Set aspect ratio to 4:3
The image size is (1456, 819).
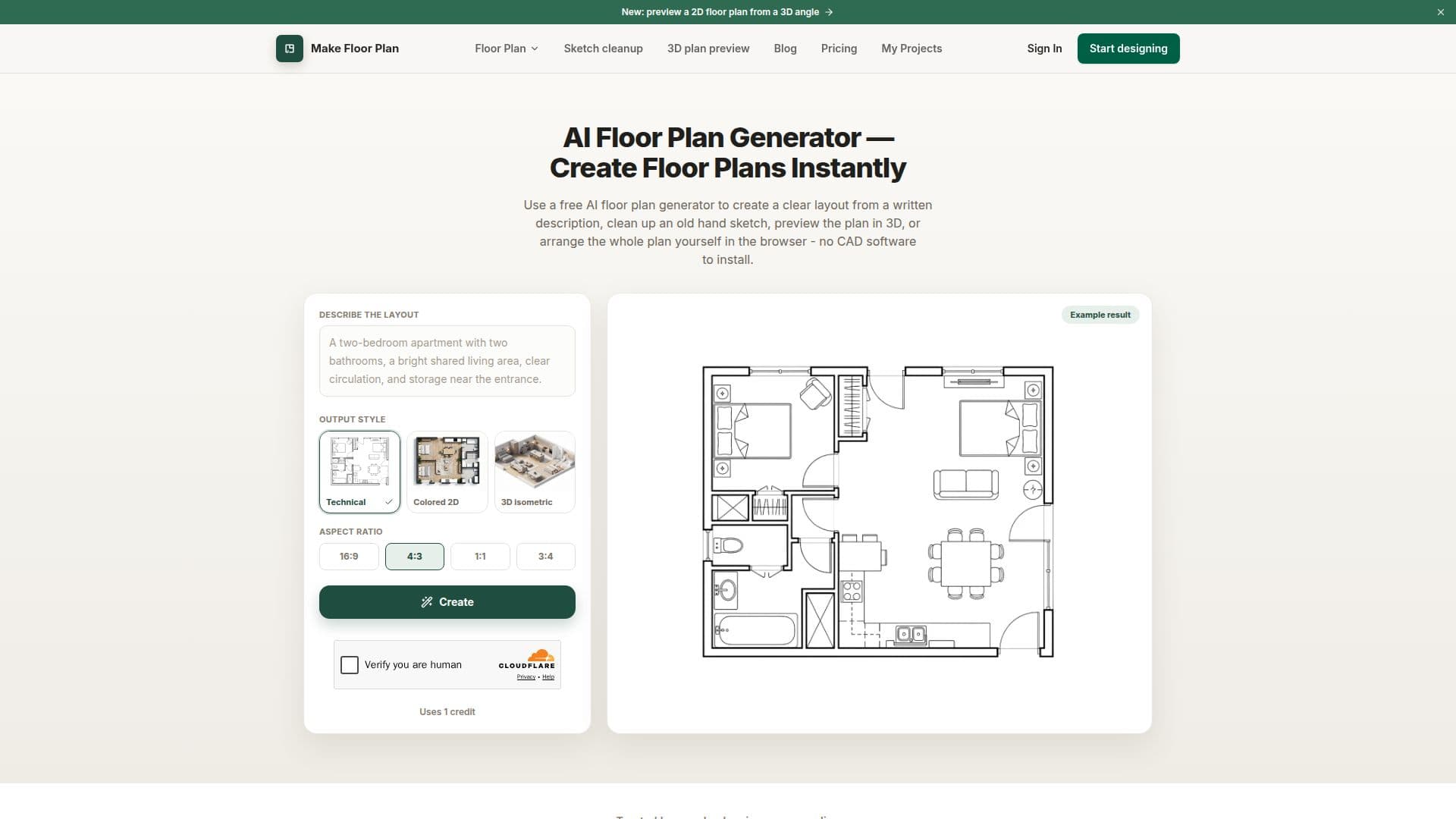coord(414,557)
